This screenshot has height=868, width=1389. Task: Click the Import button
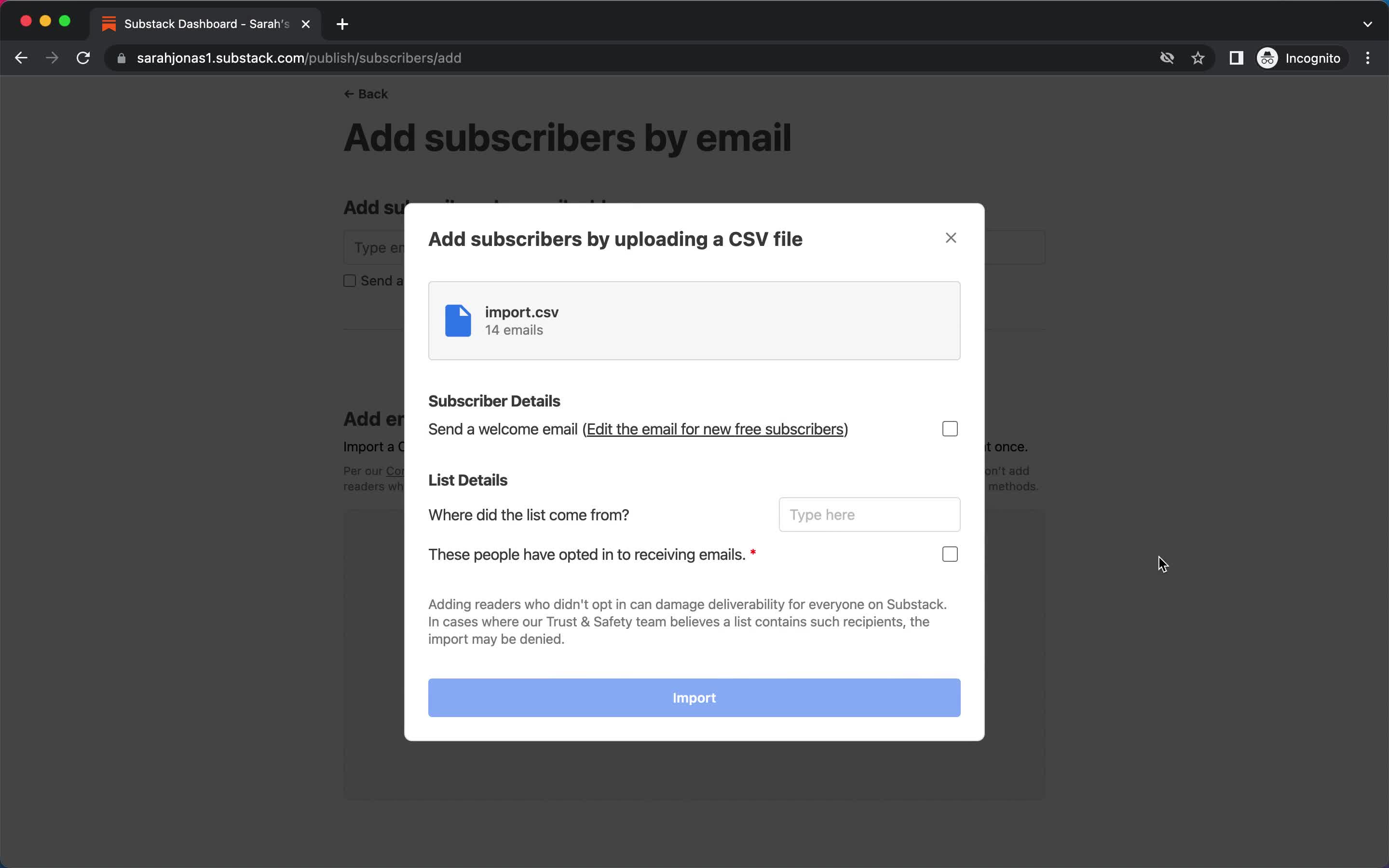694,697
